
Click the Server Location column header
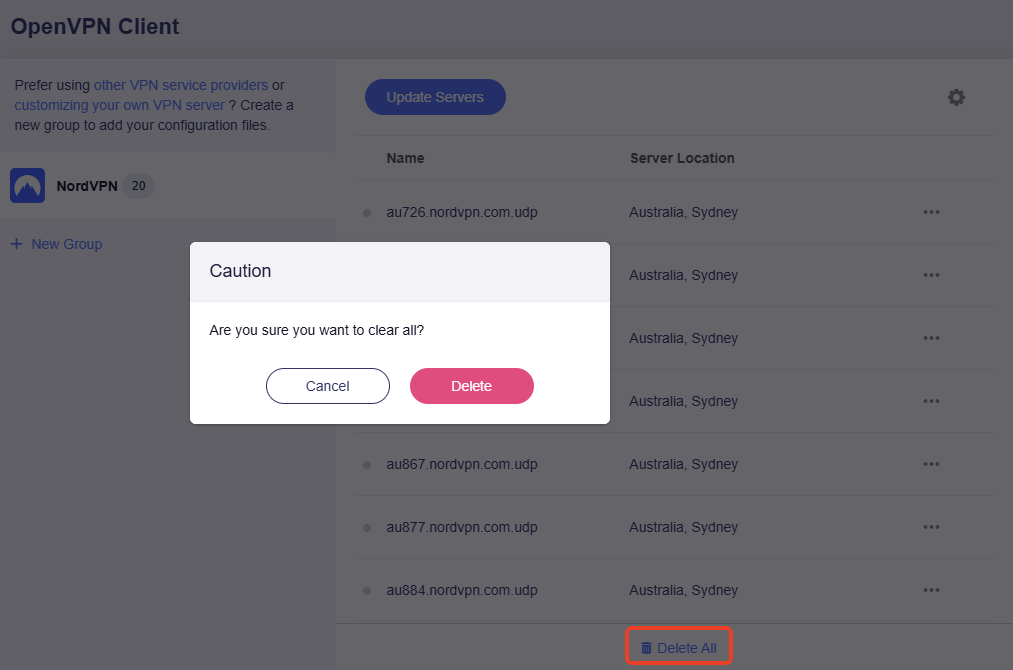682,158
